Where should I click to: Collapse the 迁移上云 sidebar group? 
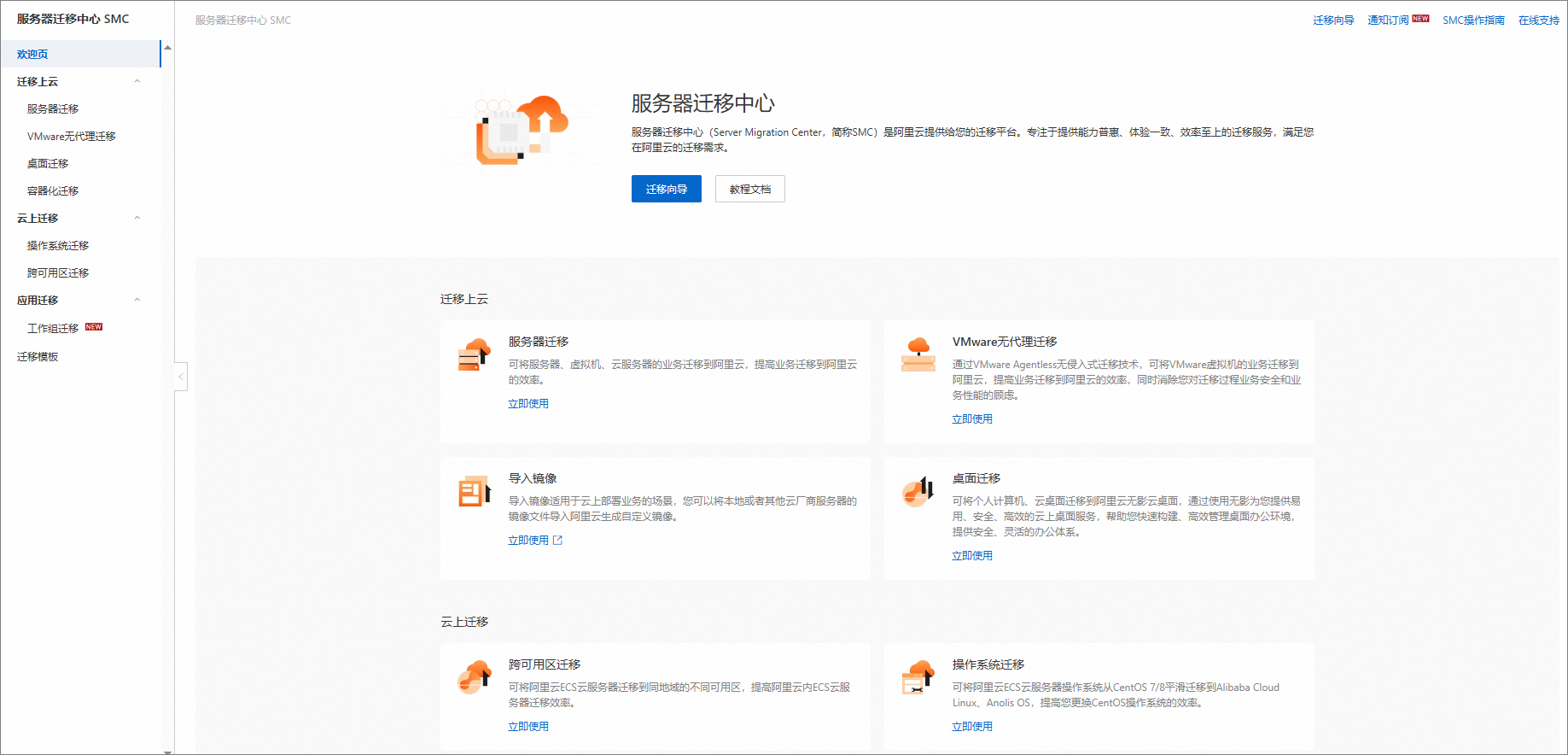click(137, 81)
